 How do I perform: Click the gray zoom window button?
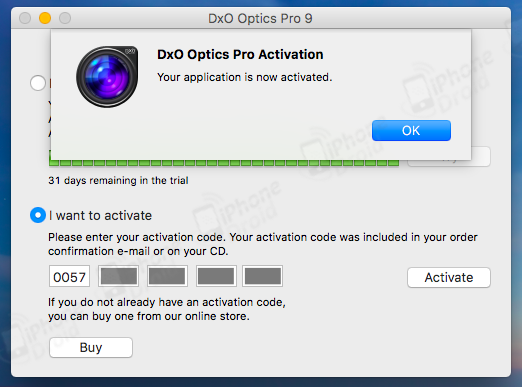coord(65,18)
